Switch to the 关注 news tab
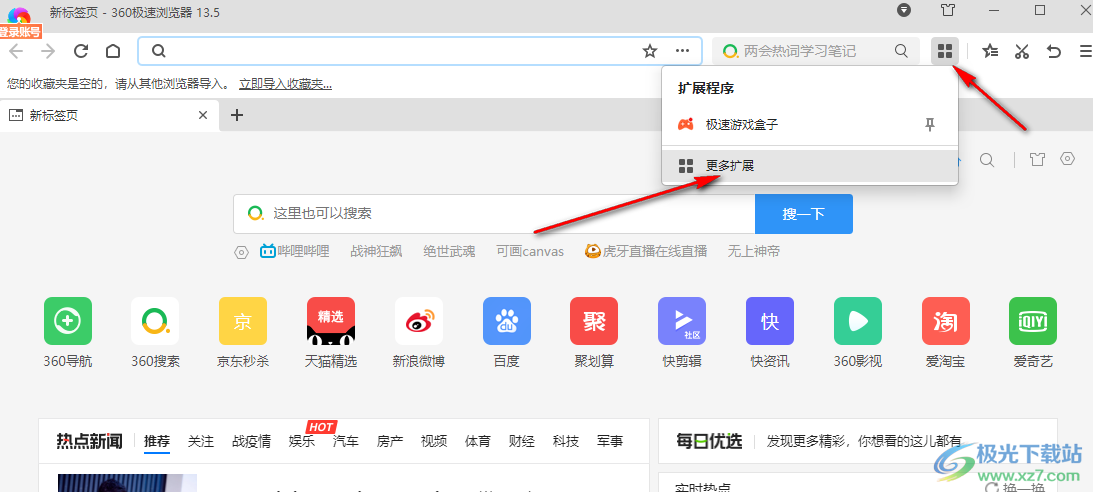Viewport: 1093px width, 492px height. [201, 441]
